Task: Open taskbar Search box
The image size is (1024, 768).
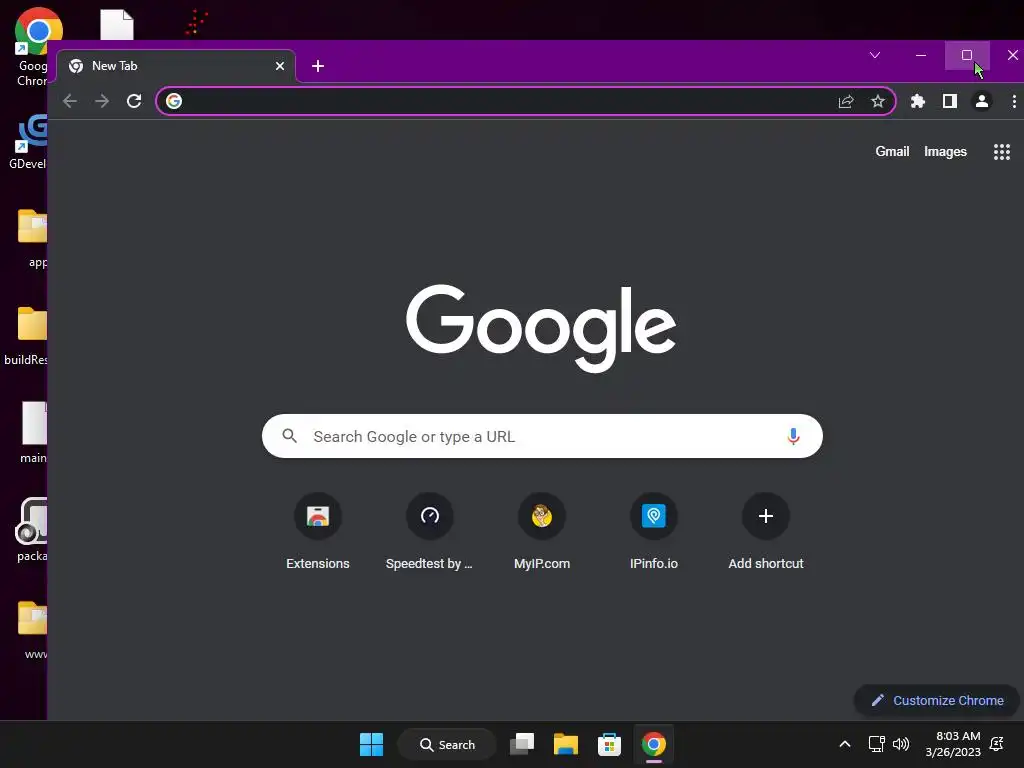Action: [447, 744]
